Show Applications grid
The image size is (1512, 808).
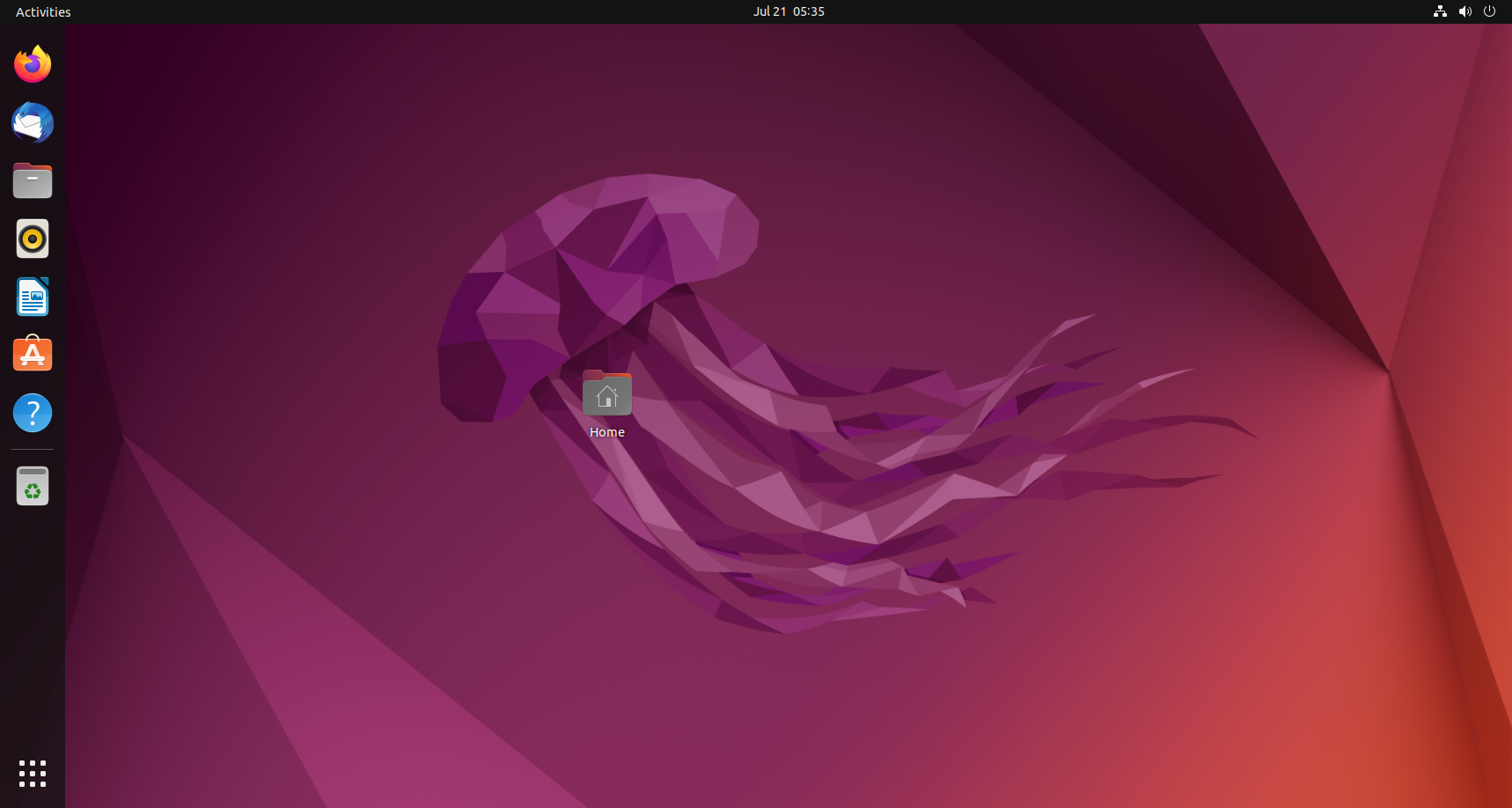(33, 774)
